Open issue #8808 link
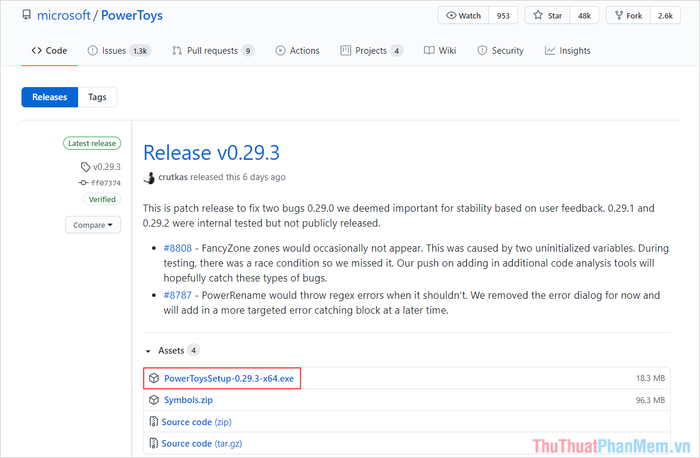 pyautogui.click(x=178, y=248)
